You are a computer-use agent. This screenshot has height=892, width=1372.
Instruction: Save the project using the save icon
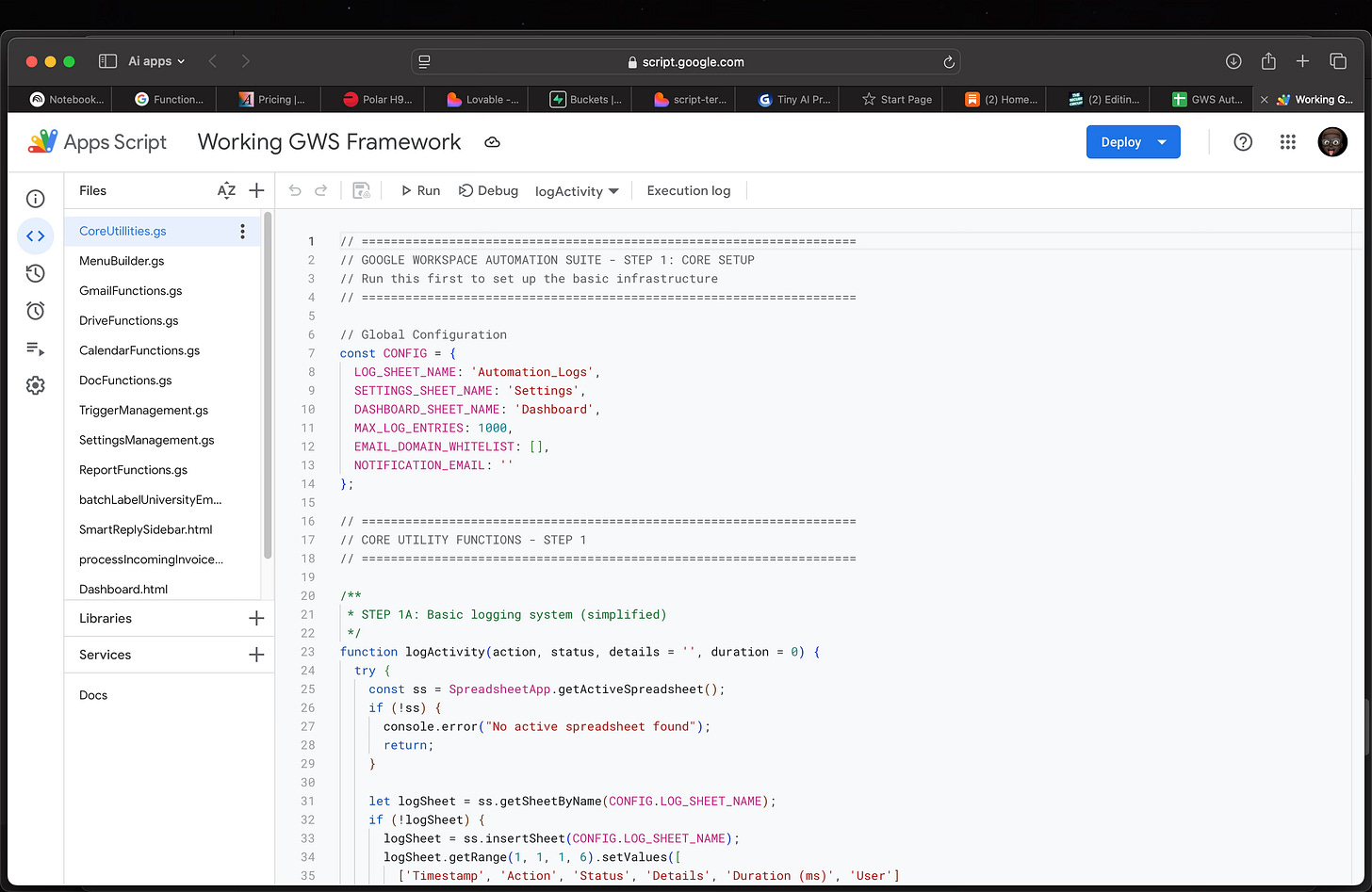pyautogui.click(x=361, y=190)
